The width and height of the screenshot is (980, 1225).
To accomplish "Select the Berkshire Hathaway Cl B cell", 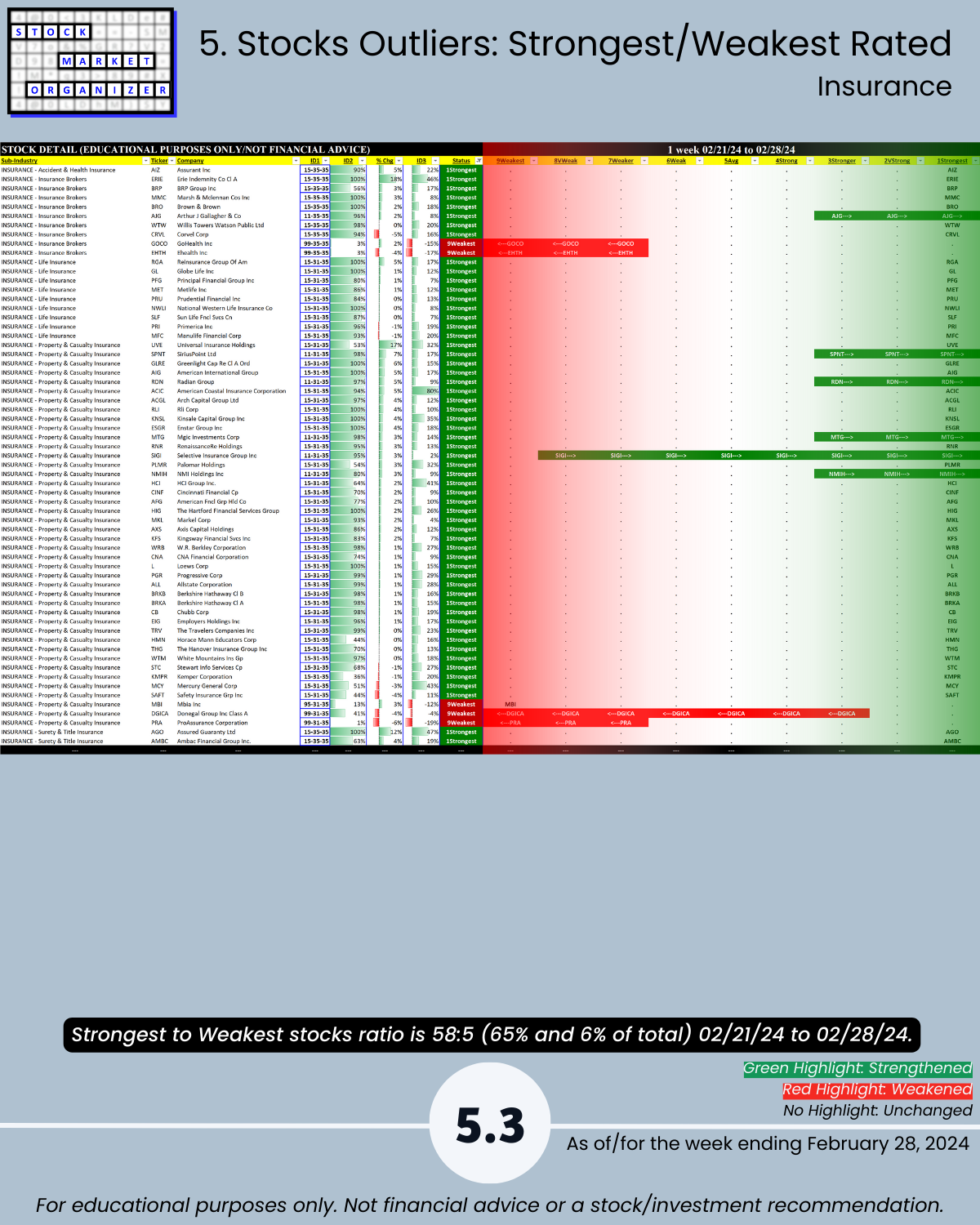I will pos(238,594).
